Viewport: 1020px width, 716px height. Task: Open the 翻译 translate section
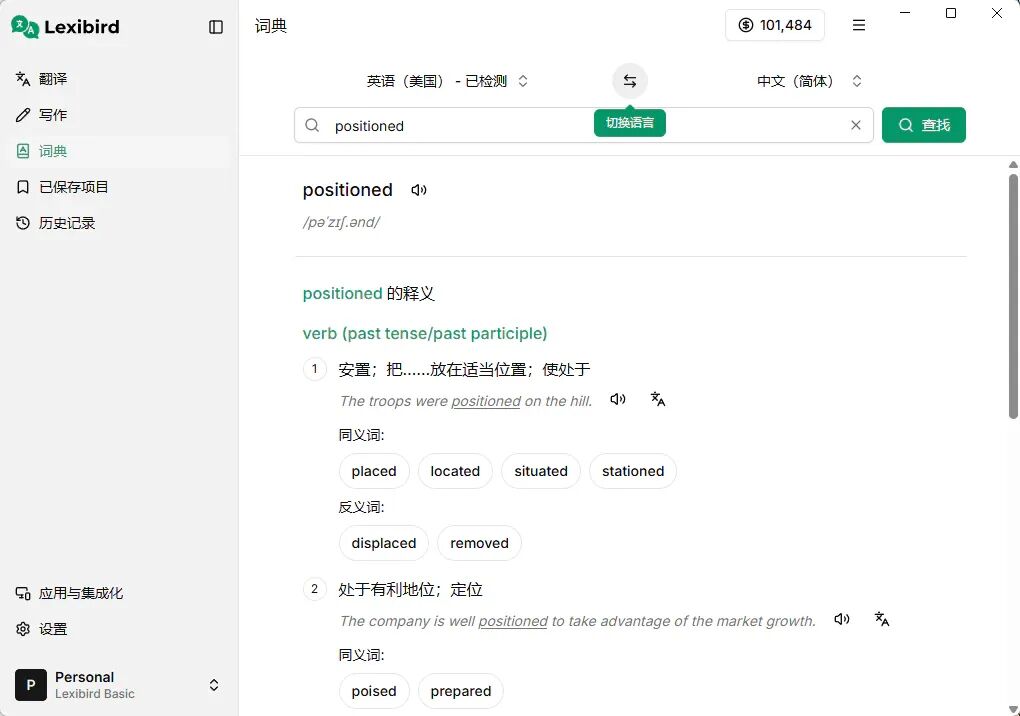pos(119,79)
